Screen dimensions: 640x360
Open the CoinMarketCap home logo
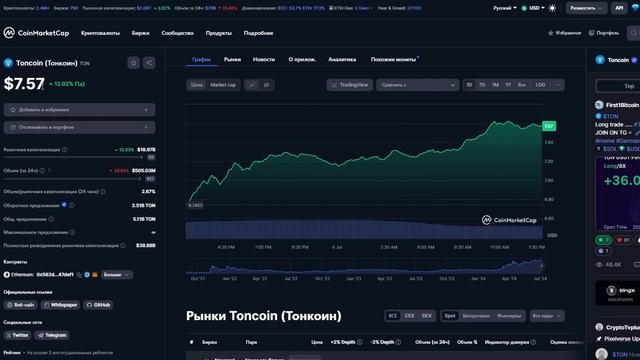(36, 33)
